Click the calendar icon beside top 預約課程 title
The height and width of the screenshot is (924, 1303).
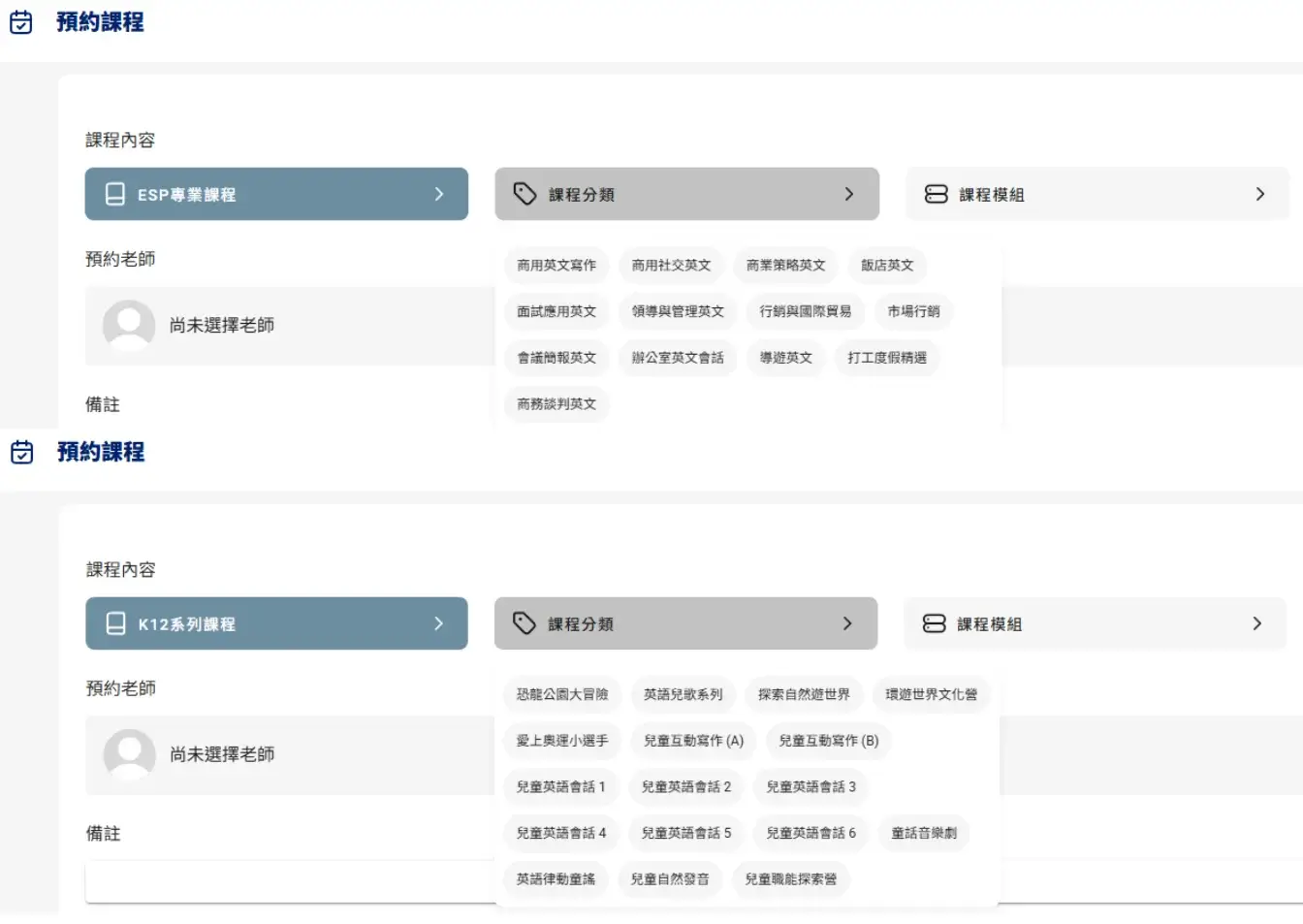click(x=20, y=22)
